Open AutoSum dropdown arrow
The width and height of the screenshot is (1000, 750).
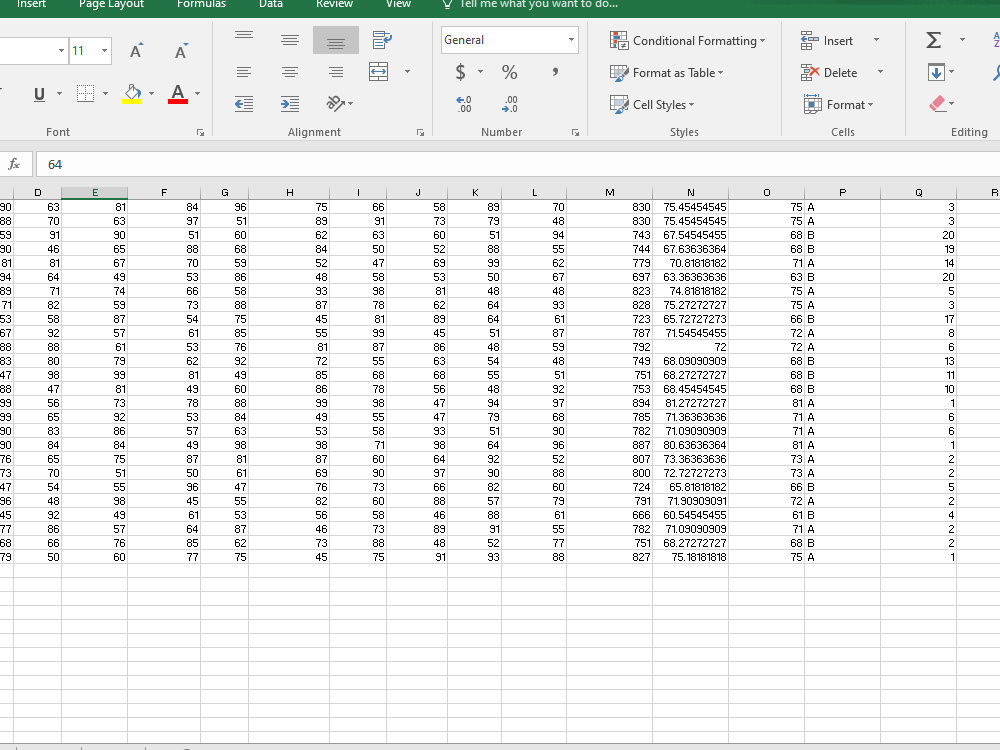(x=962, y=40)
